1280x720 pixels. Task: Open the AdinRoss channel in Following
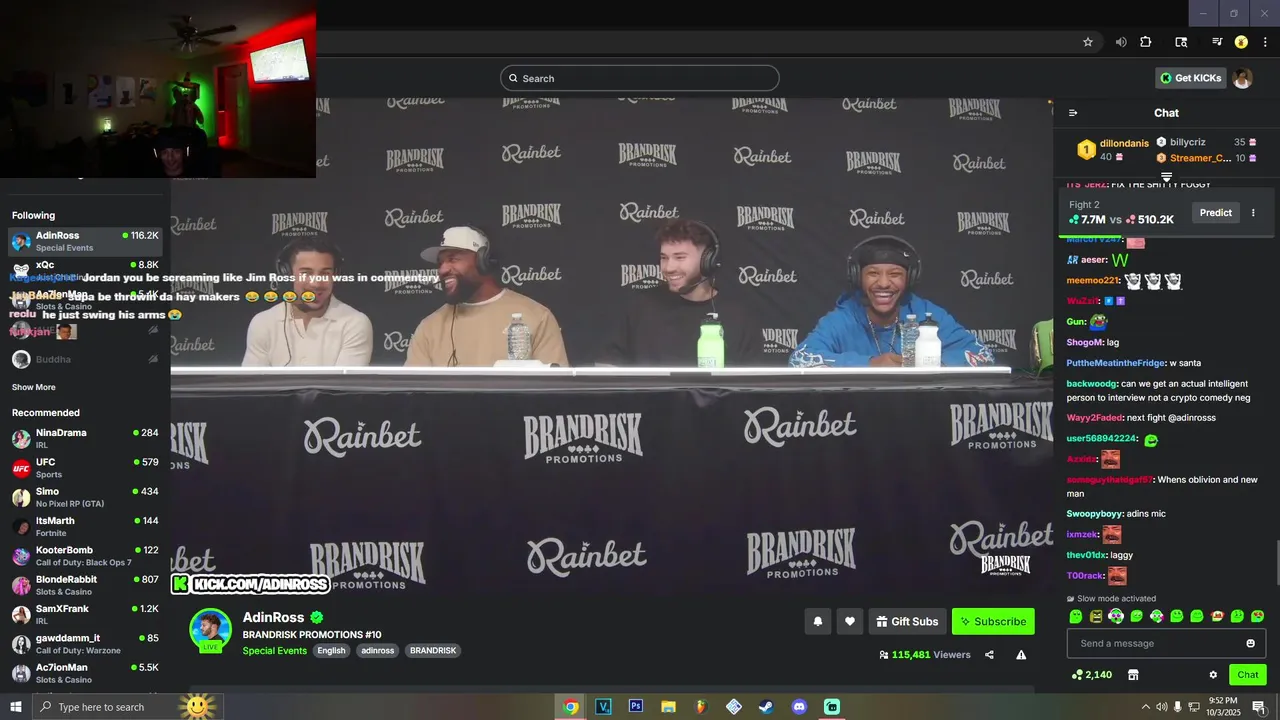point(85,241)
